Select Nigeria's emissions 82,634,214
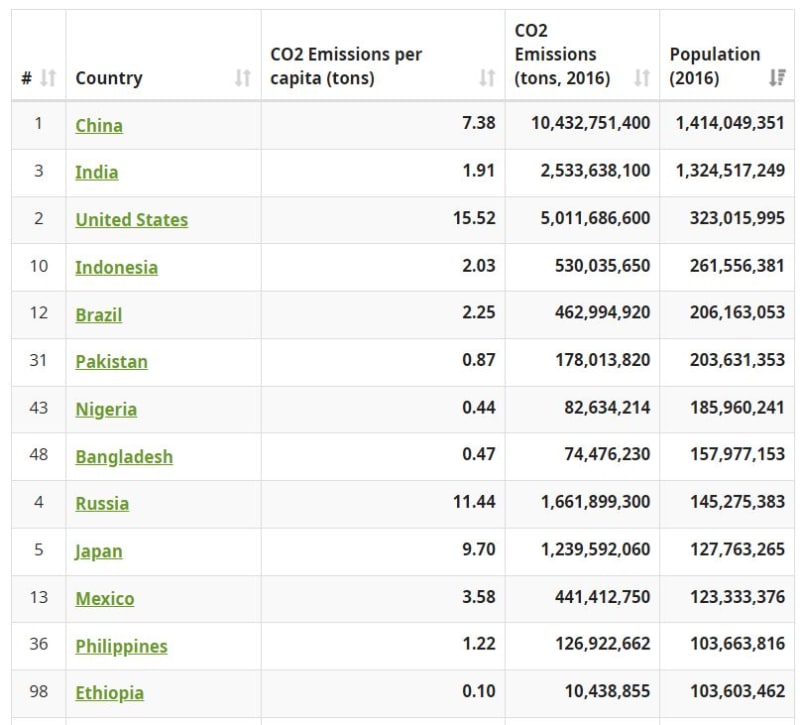This screenshot has height=725, width=800. pyautogui.click(x=607, y=408)
